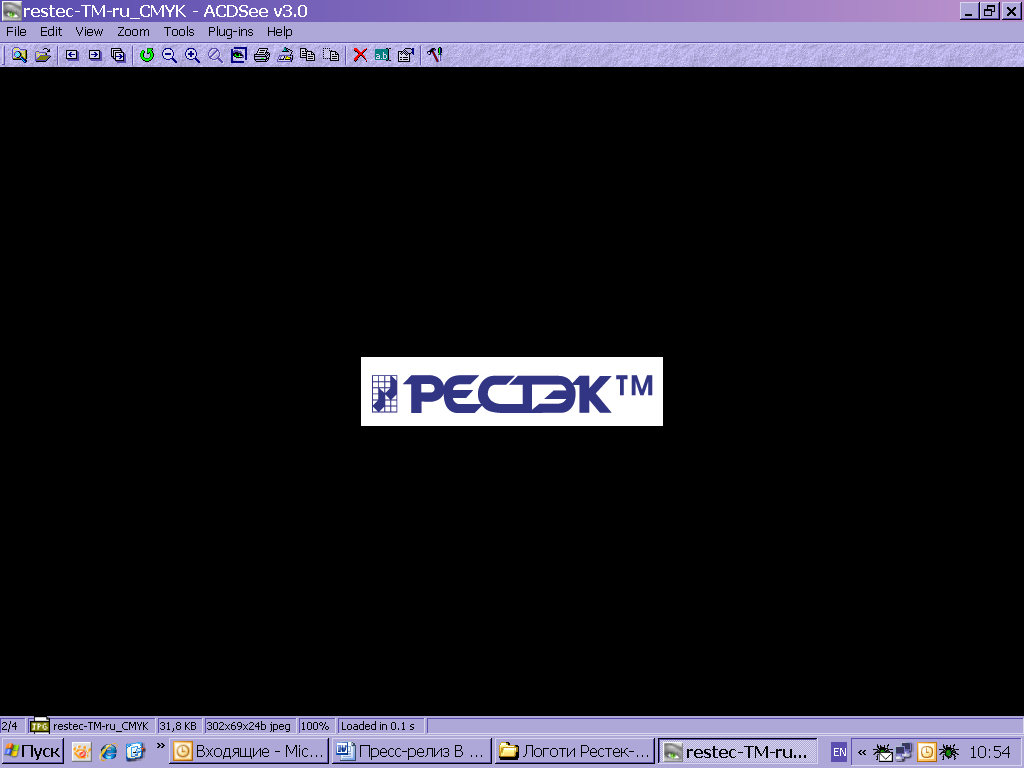
Task: Open the Help menu
Action: click(x=280, y=31)
